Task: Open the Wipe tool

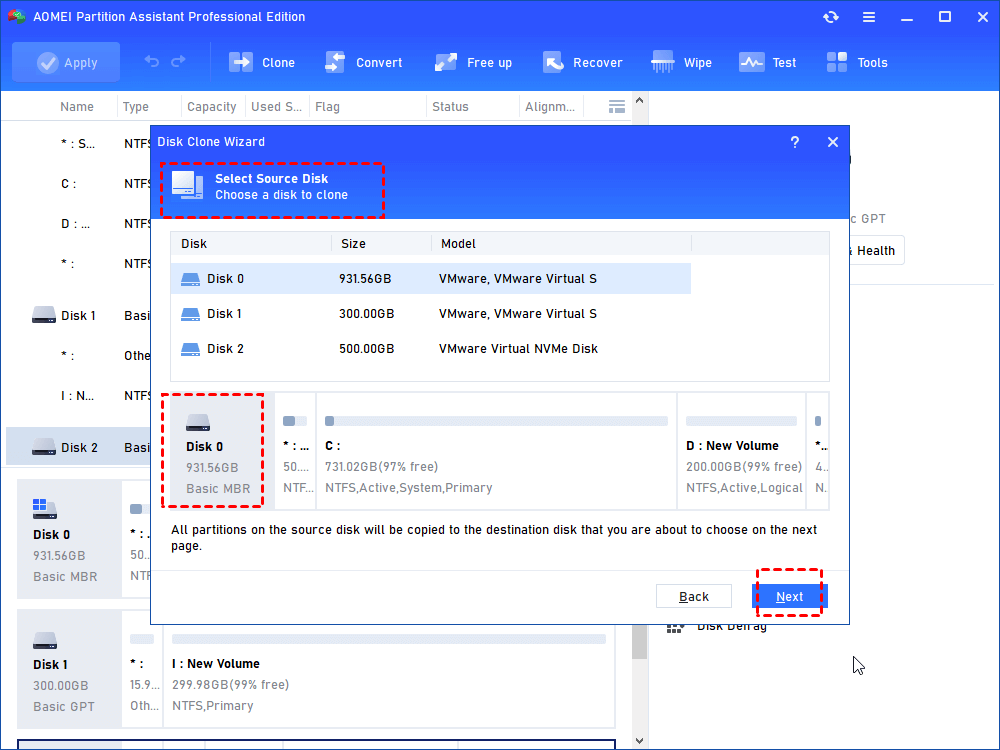Action: click(x=681, y=61)
